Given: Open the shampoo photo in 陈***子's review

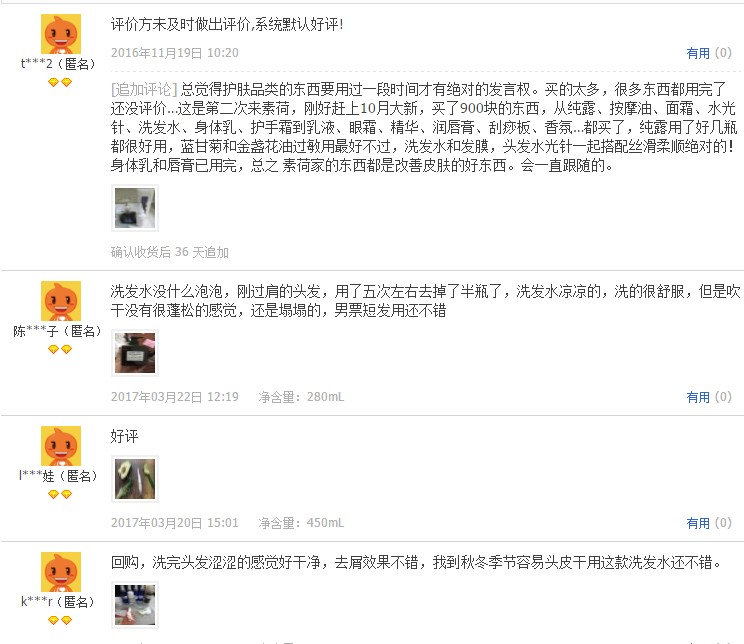Looking at the screenshot, I should pyautogui.click(x=135, y=353).
